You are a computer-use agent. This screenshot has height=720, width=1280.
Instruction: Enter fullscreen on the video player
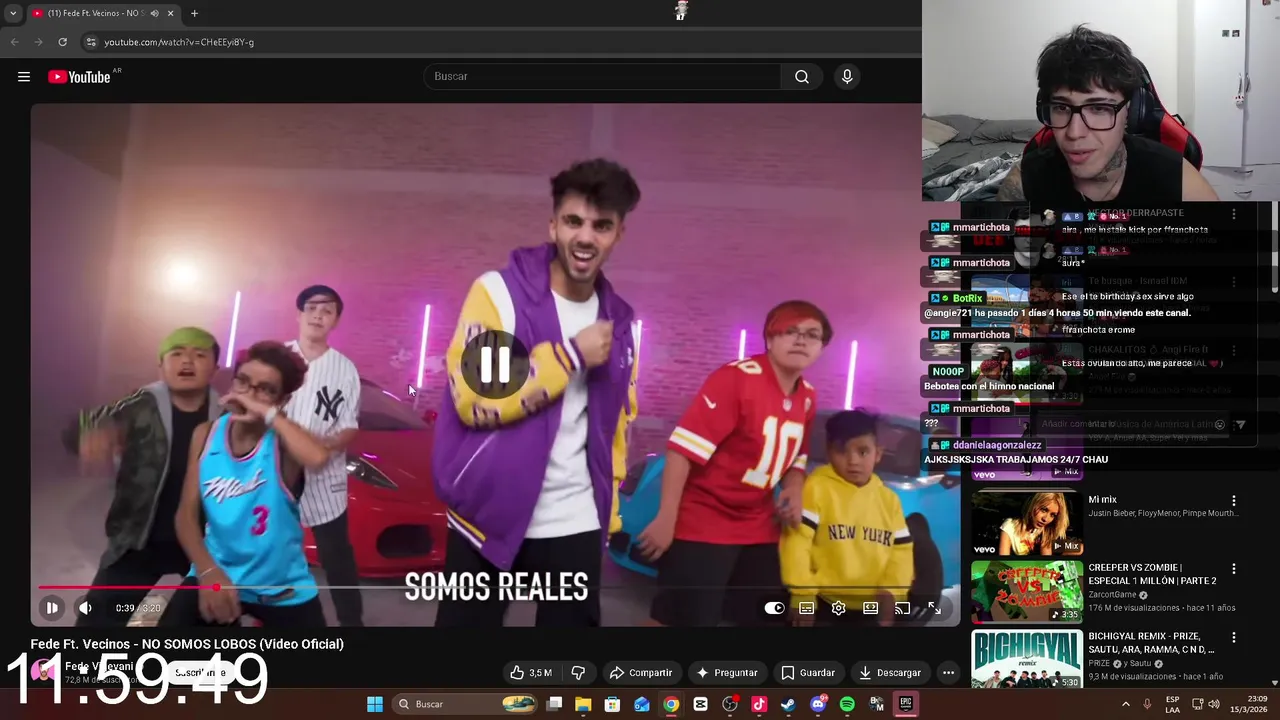[x=934, y=608]
